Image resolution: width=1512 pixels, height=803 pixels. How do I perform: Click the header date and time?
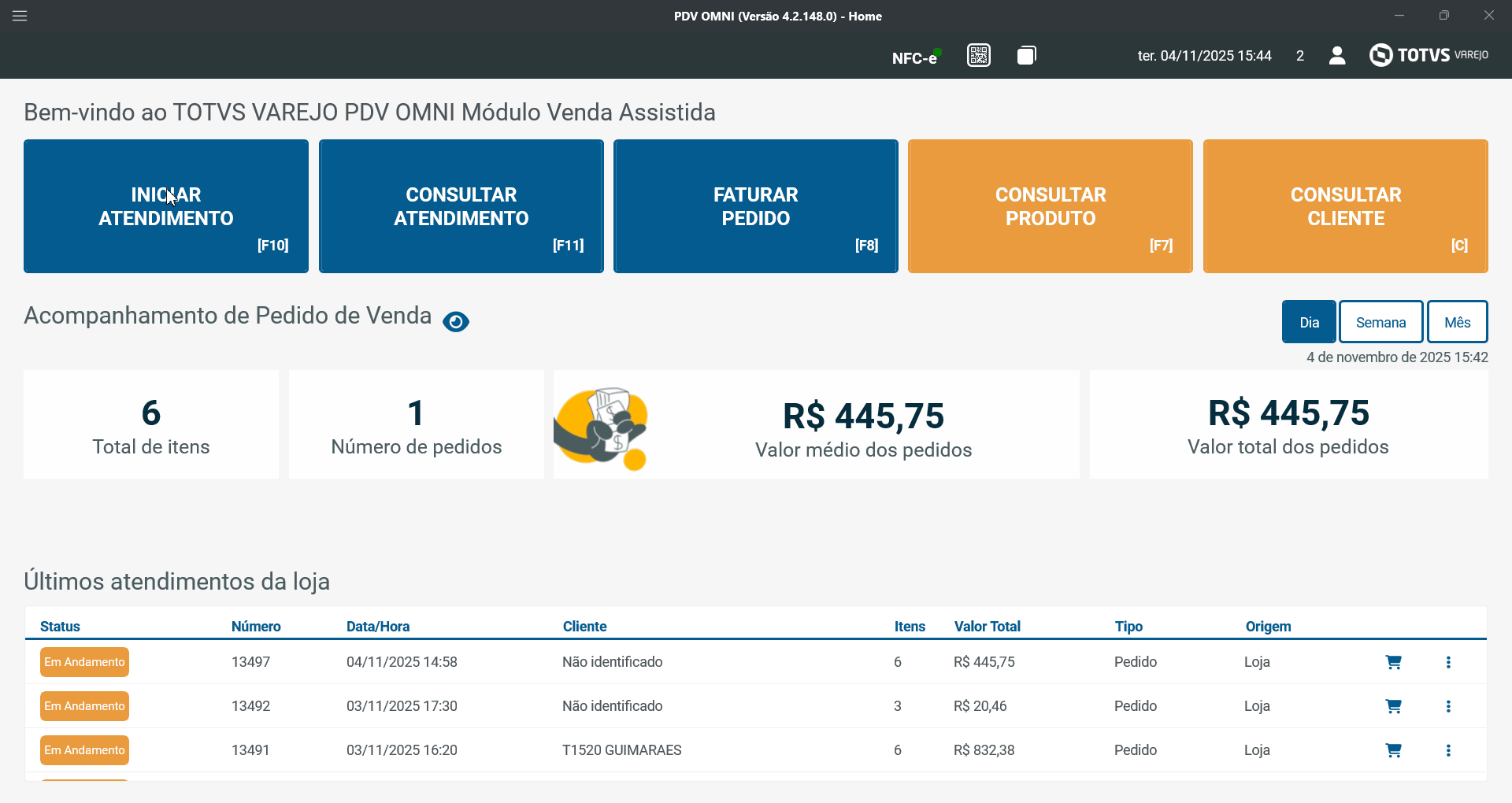[x=1204, y=56]
